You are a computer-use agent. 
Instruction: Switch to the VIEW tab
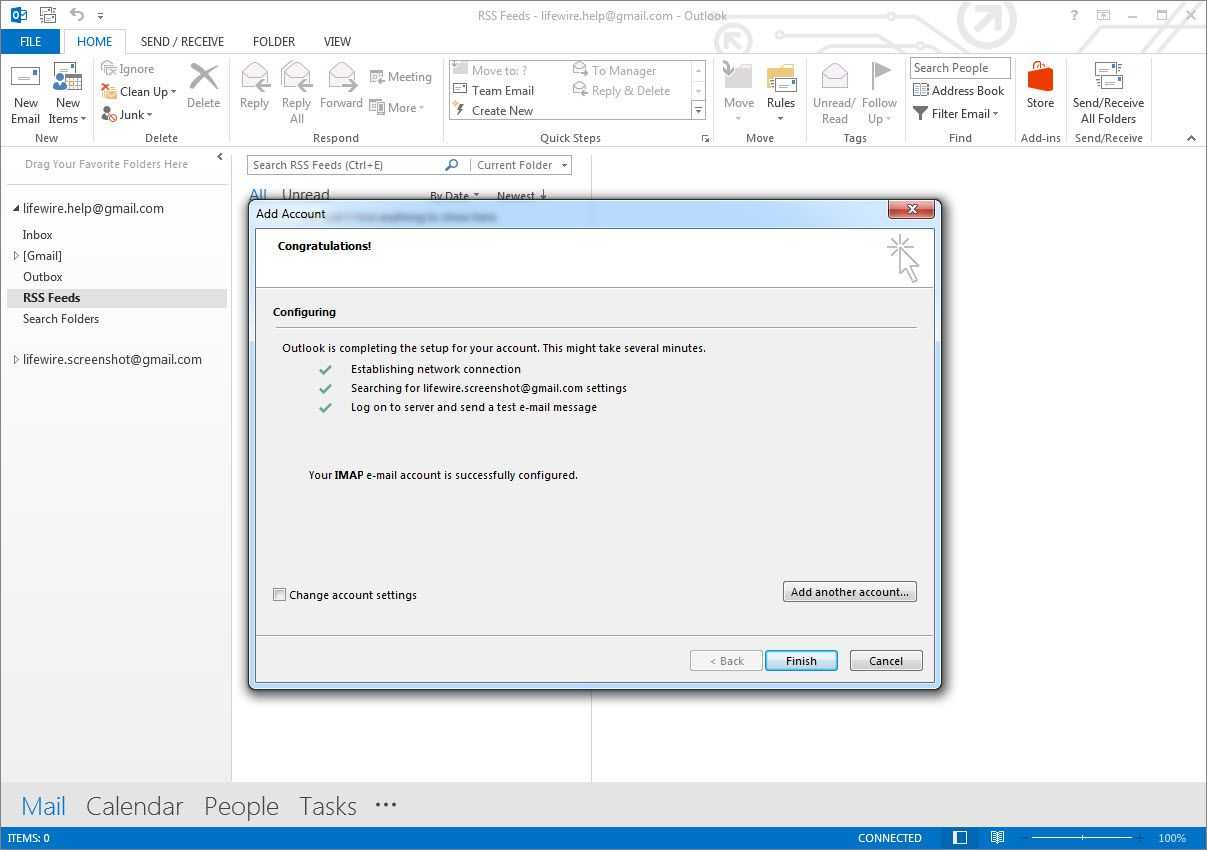(x=337, y=41)
